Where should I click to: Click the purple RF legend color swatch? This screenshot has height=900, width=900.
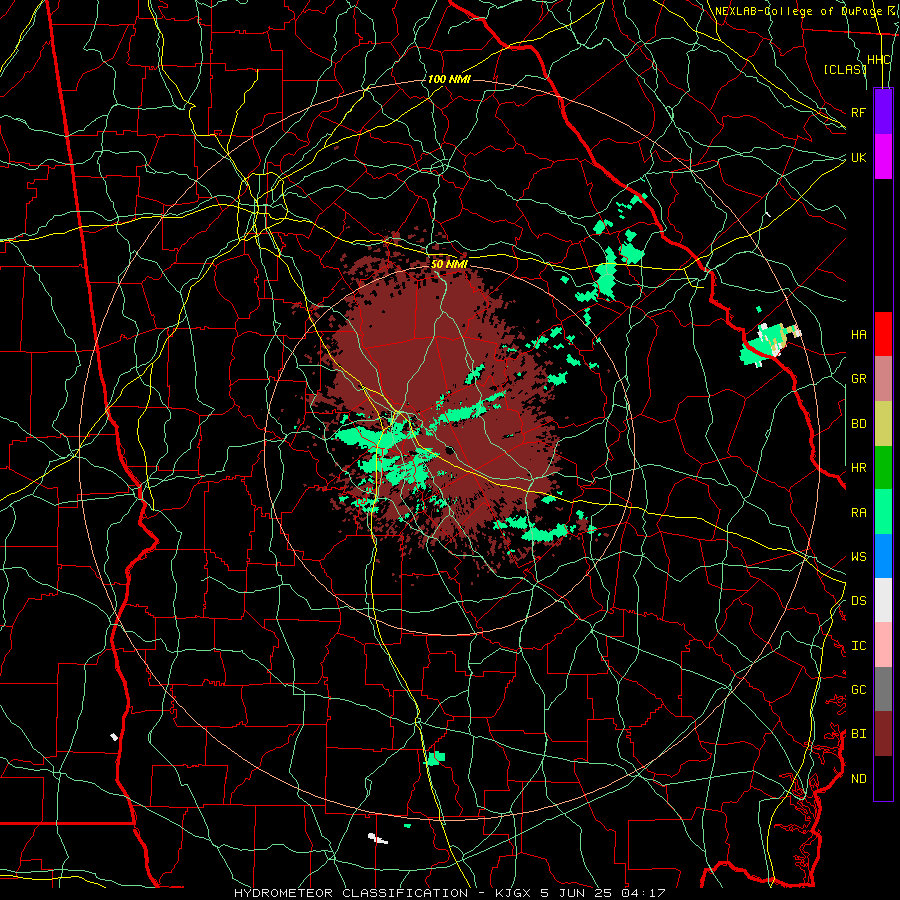(883, 112)
